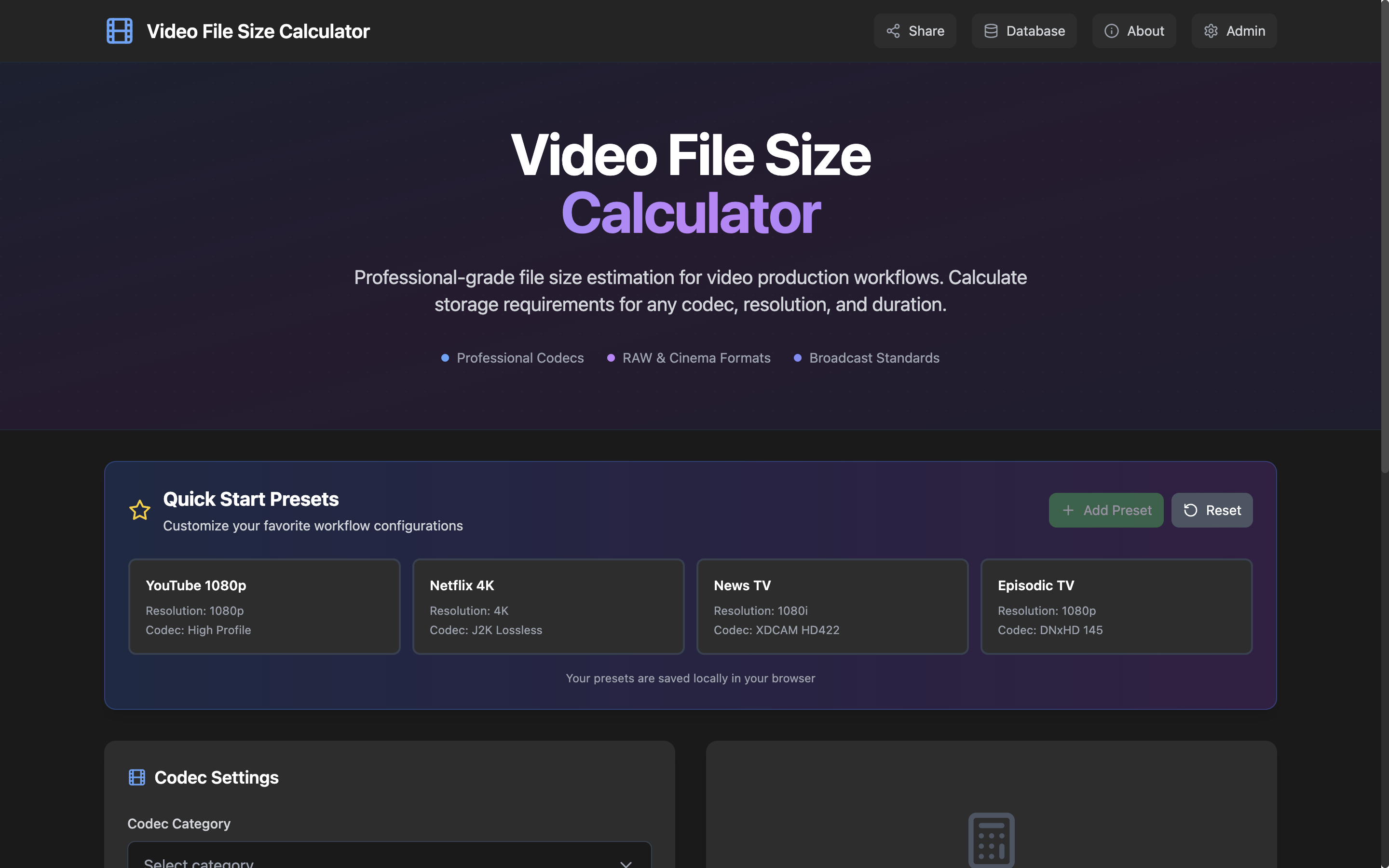Image resolution: width=1389 pixels, height=868 pixels.
Task: Click the yellow star Presets icon
Action: point(139,510)
